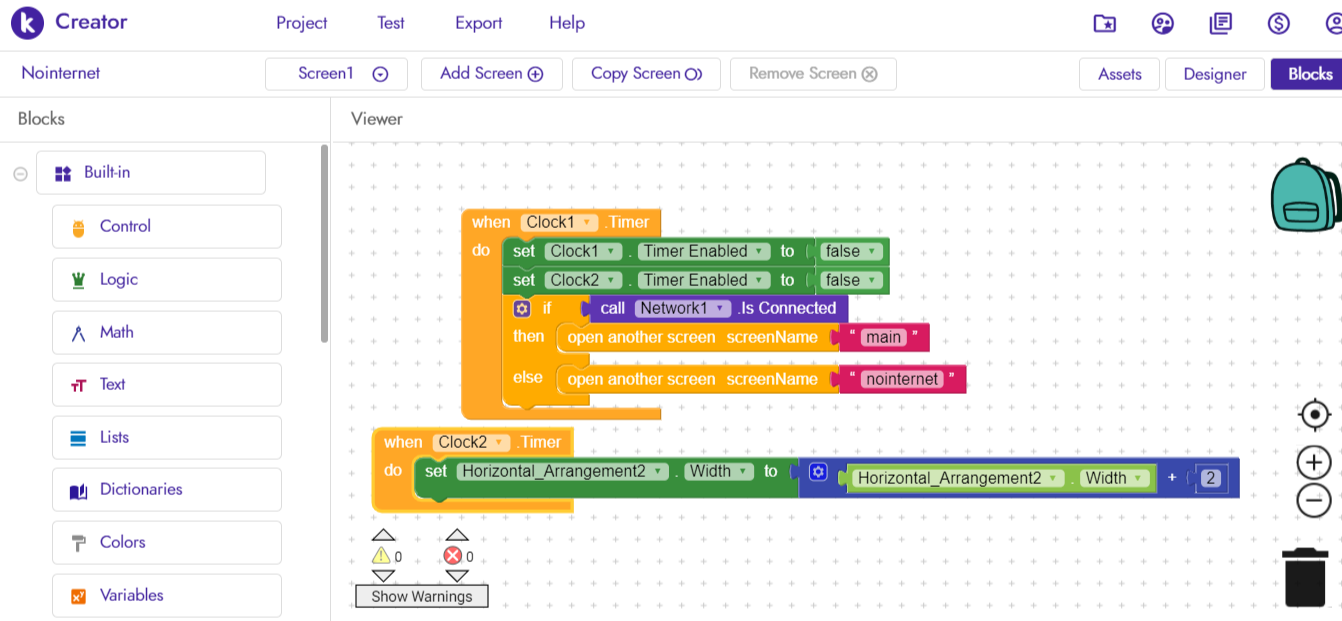1342x621 pixels.
Task: Center the workspace with the crosshair icon
Action: pos(1314,414)
